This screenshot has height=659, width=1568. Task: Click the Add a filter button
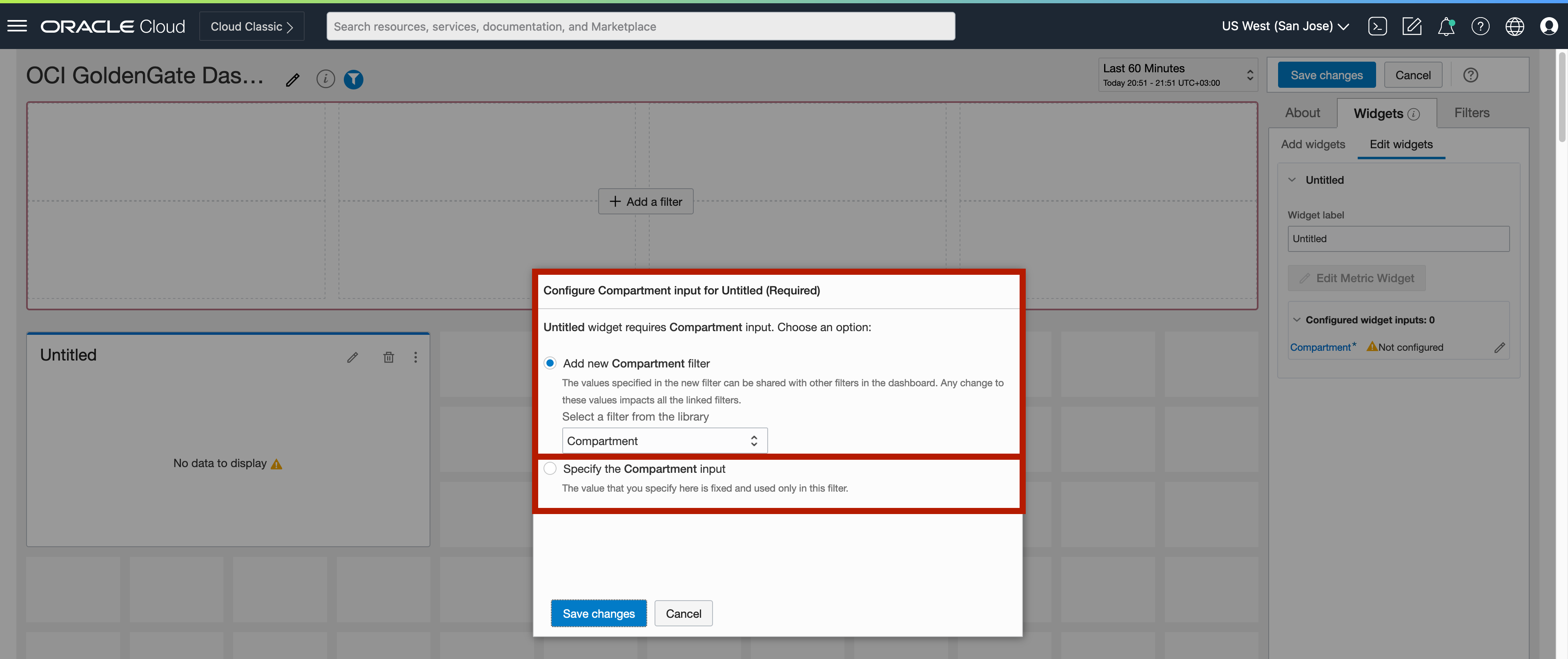645,201
